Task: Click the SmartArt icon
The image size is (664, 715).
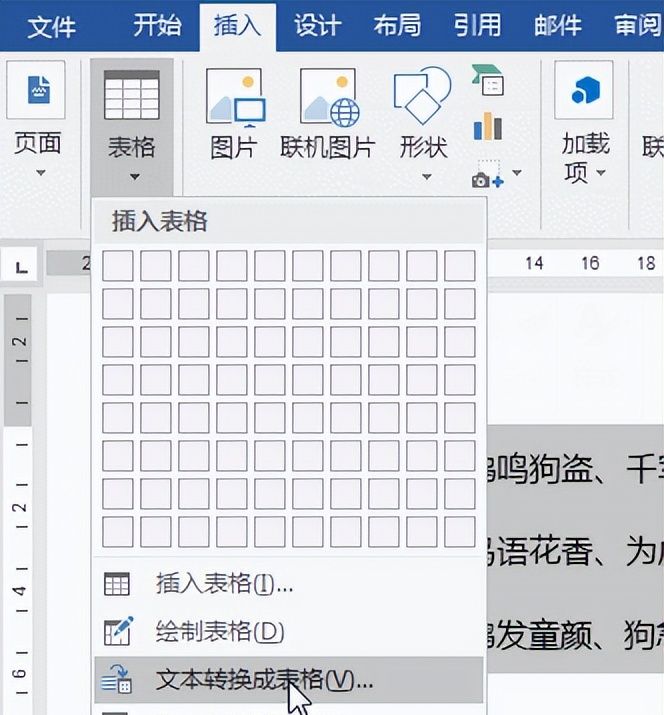Action: (488, 80)
